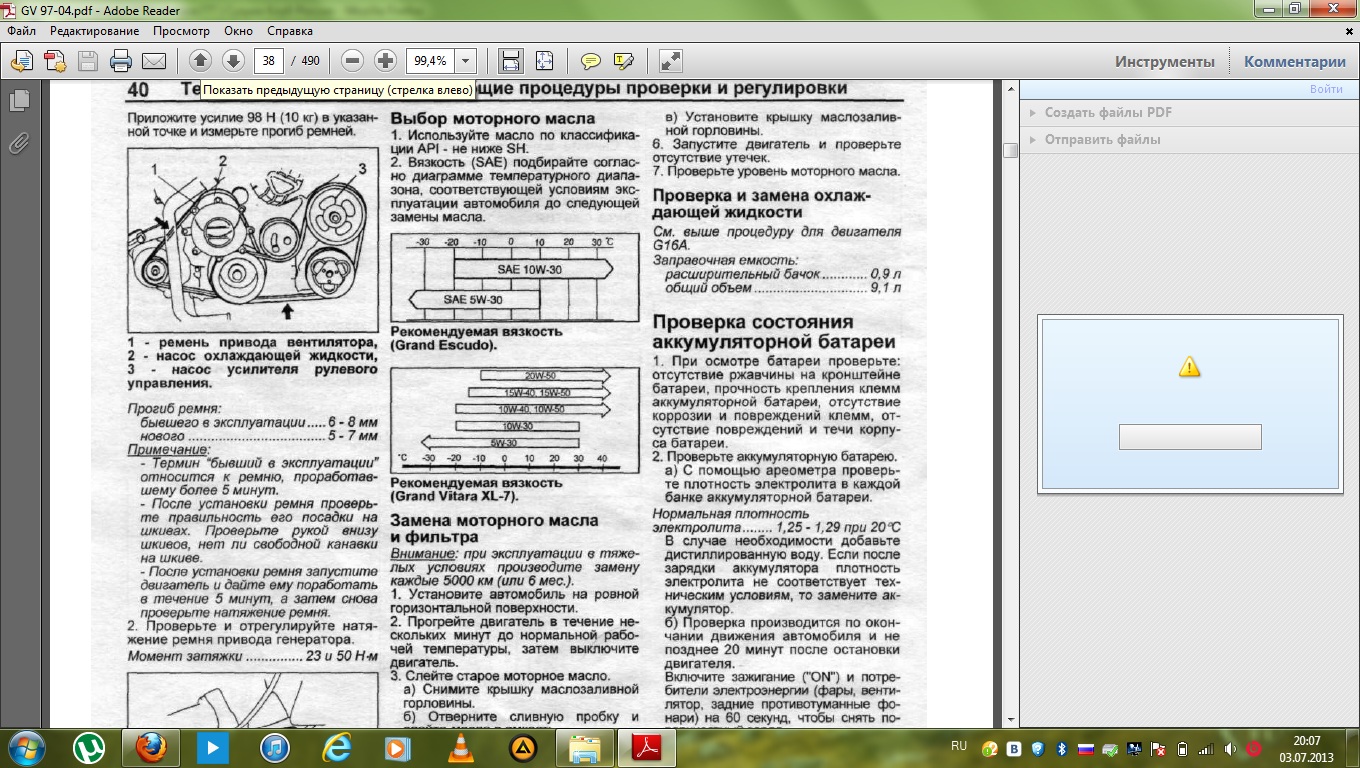Click the Beats Audio tray icon
Image resolution: width=1360 pixels, height=768 pixels.
[x=1254, y=748]
